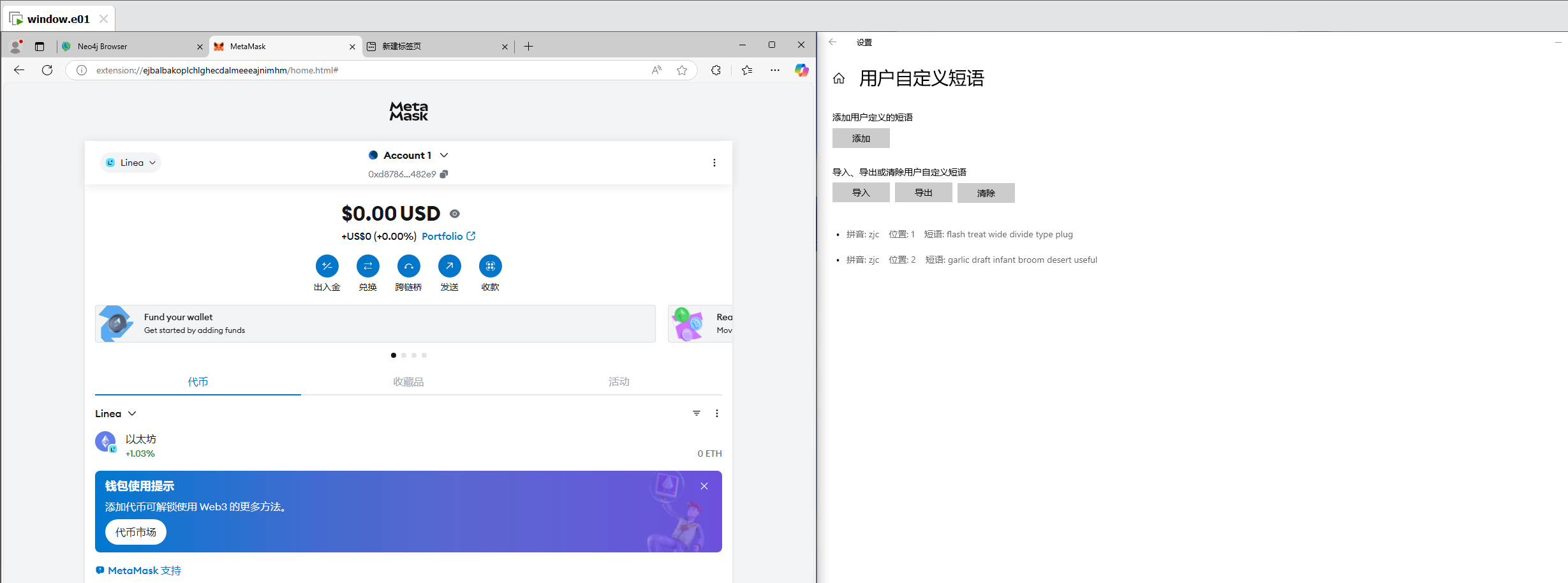Go back in the Settings window
Viewport: 1568px width, 583px height.
(832, 42)
